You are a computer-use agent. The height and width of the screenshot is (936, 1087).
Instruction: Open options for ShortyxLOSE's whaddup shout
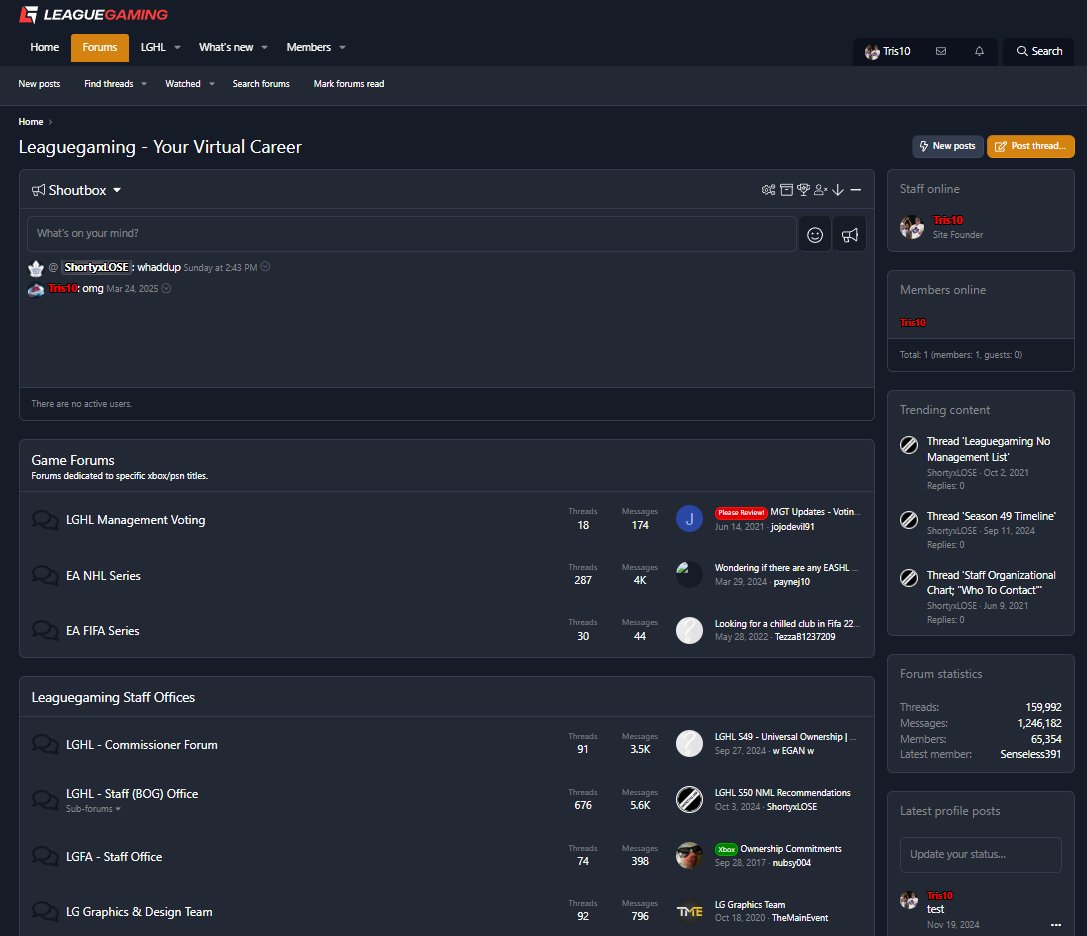pyautogui.click(x=266, y=267)
